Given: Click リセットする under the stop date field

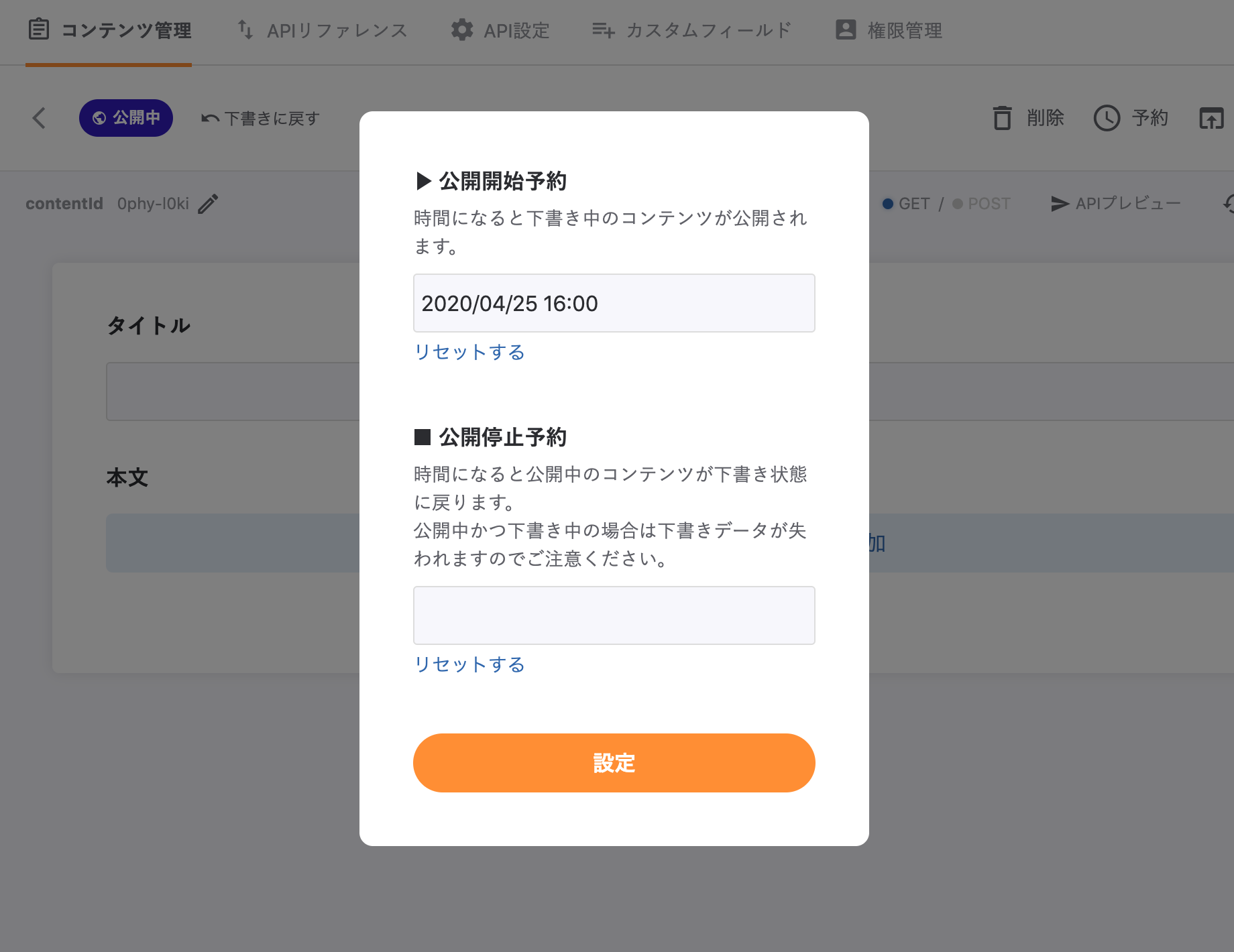Looking at the screenshot, I should pyautogui.click(x=469, y=664).
